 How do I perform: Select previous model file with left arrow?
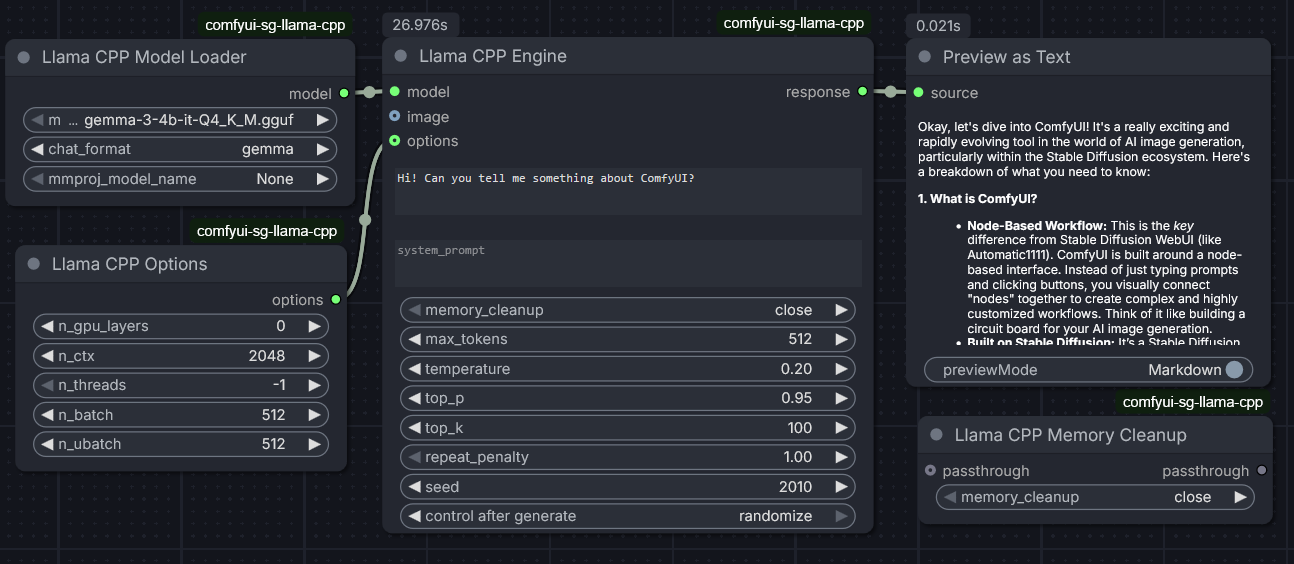(x=39, y=120)
